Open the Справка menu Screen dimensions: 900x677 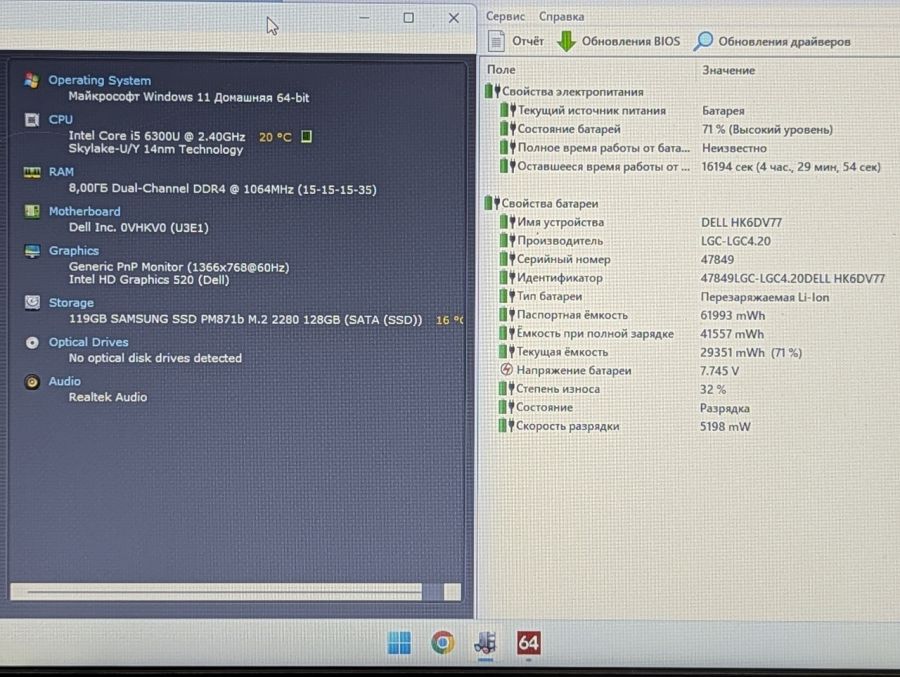(561, 17)
